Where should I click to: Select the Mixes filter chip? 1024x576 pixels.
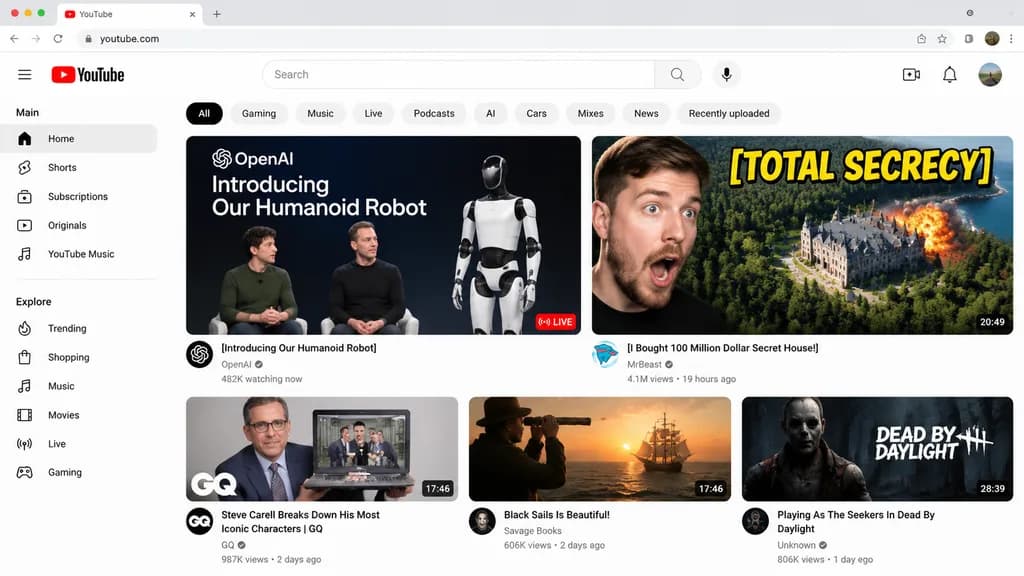pos(590,114)
